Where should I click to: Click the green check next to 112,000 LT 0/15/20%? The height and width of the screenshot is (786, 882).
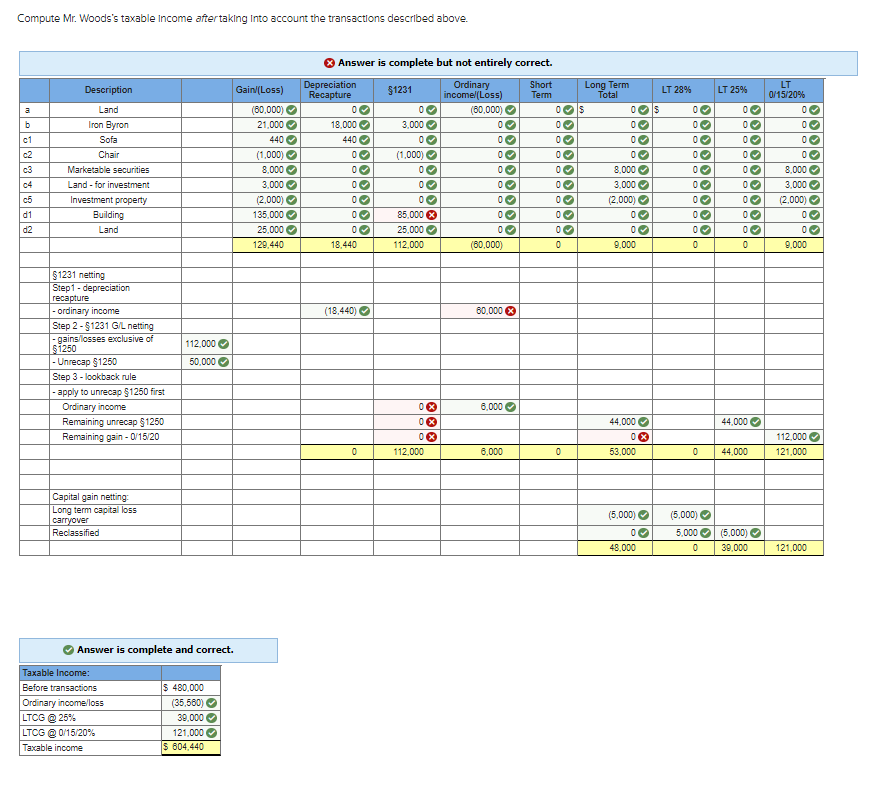tap(814, 437)
